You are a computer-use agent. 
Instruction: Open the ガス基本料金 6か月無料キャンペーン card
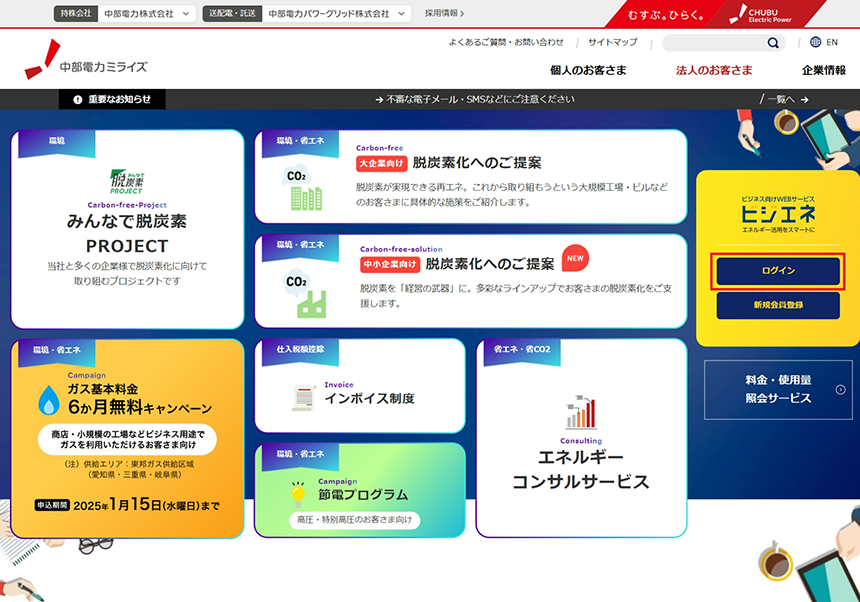pyautogui.click(x=127, y=439)
